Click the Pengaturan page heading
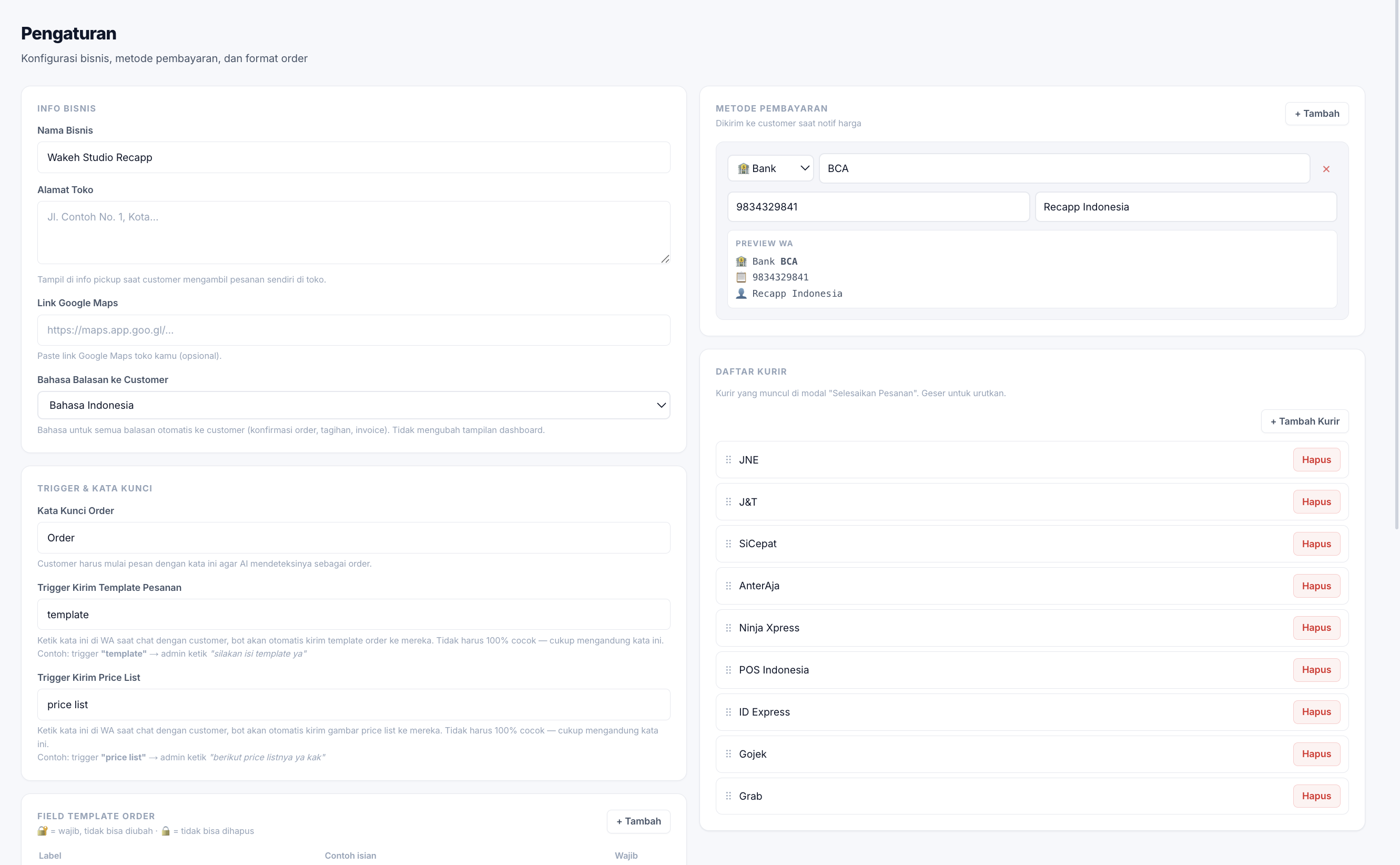This screenshot has height=865, width=1400. [68, 34]
